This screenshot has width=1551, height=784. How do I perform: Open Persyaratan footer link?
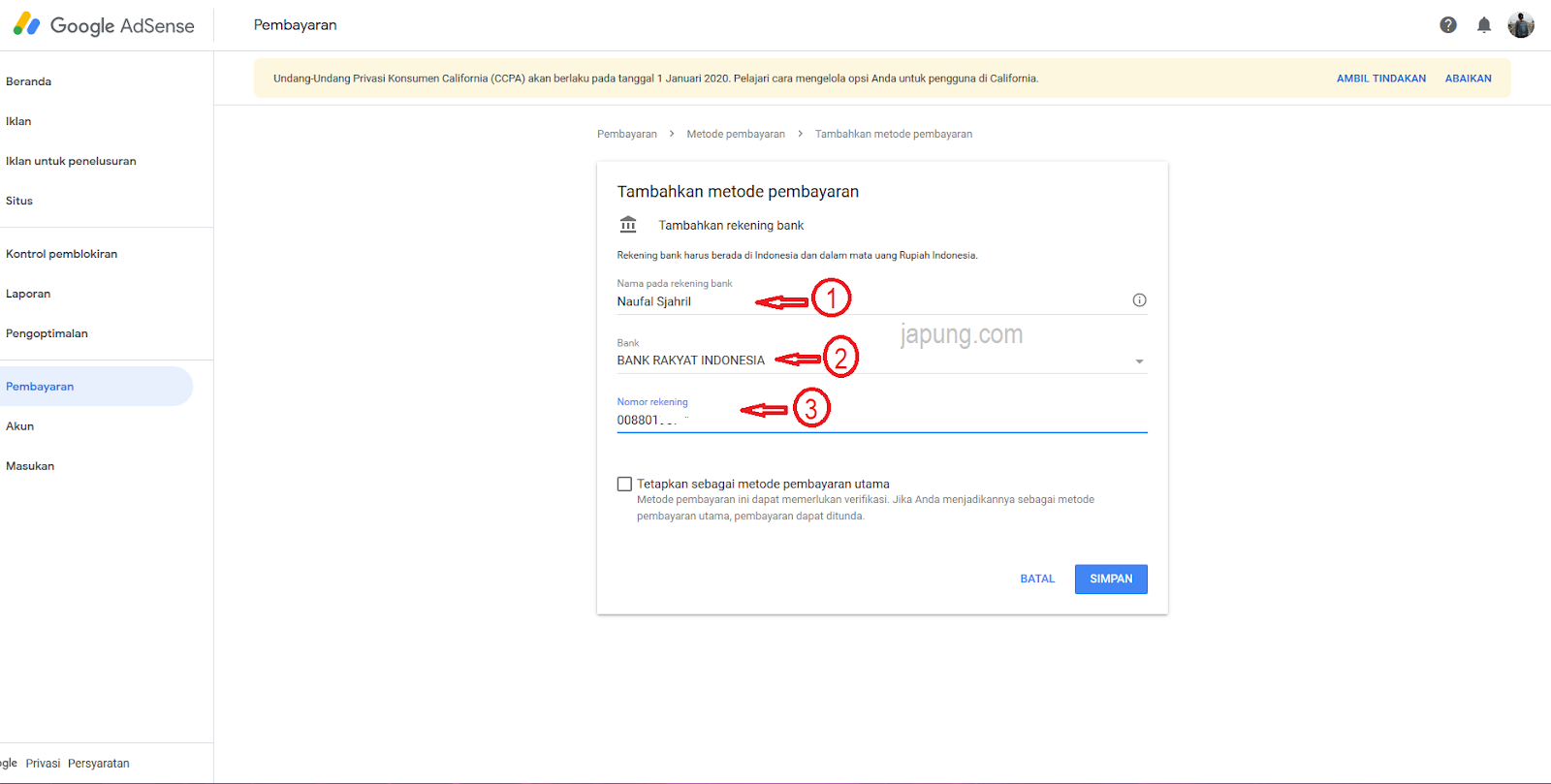click(x=99, y=764)
